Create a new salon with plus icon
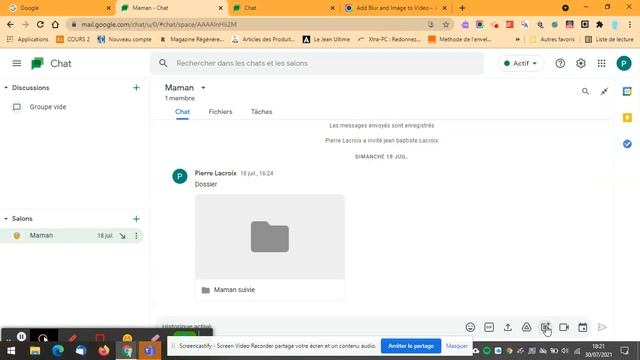The image size is (640, 360). [136, 219]
